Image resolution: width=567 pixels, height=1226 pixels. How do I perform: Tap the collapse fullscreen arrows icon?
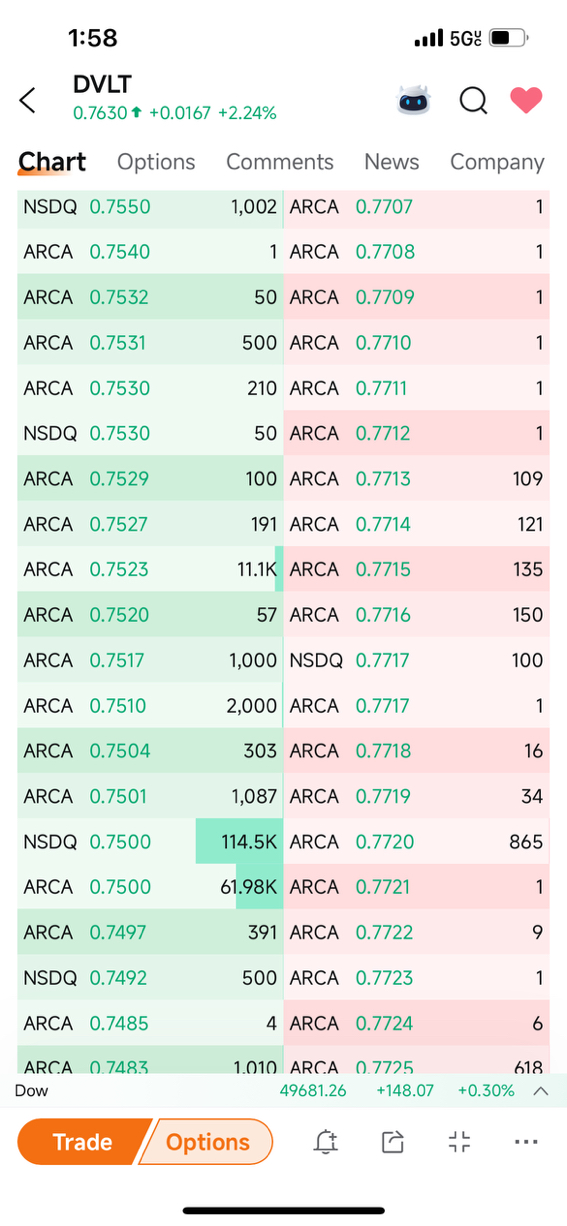[x=459, y=1142]
